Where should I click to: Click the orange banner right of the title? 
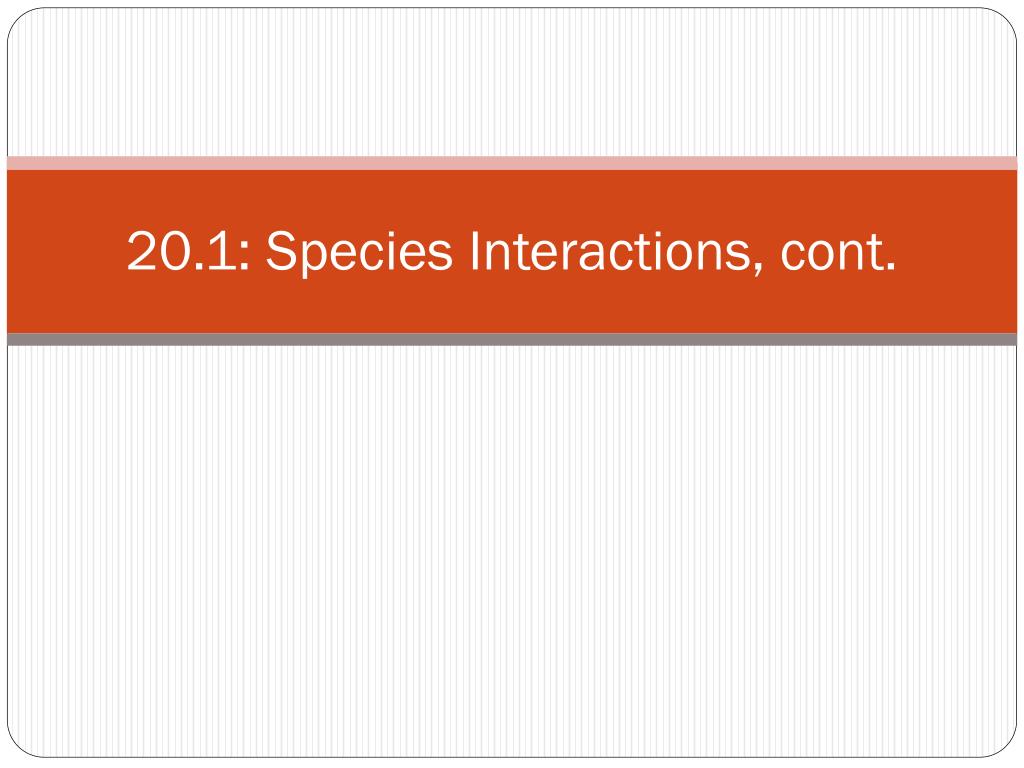[957, 251]
